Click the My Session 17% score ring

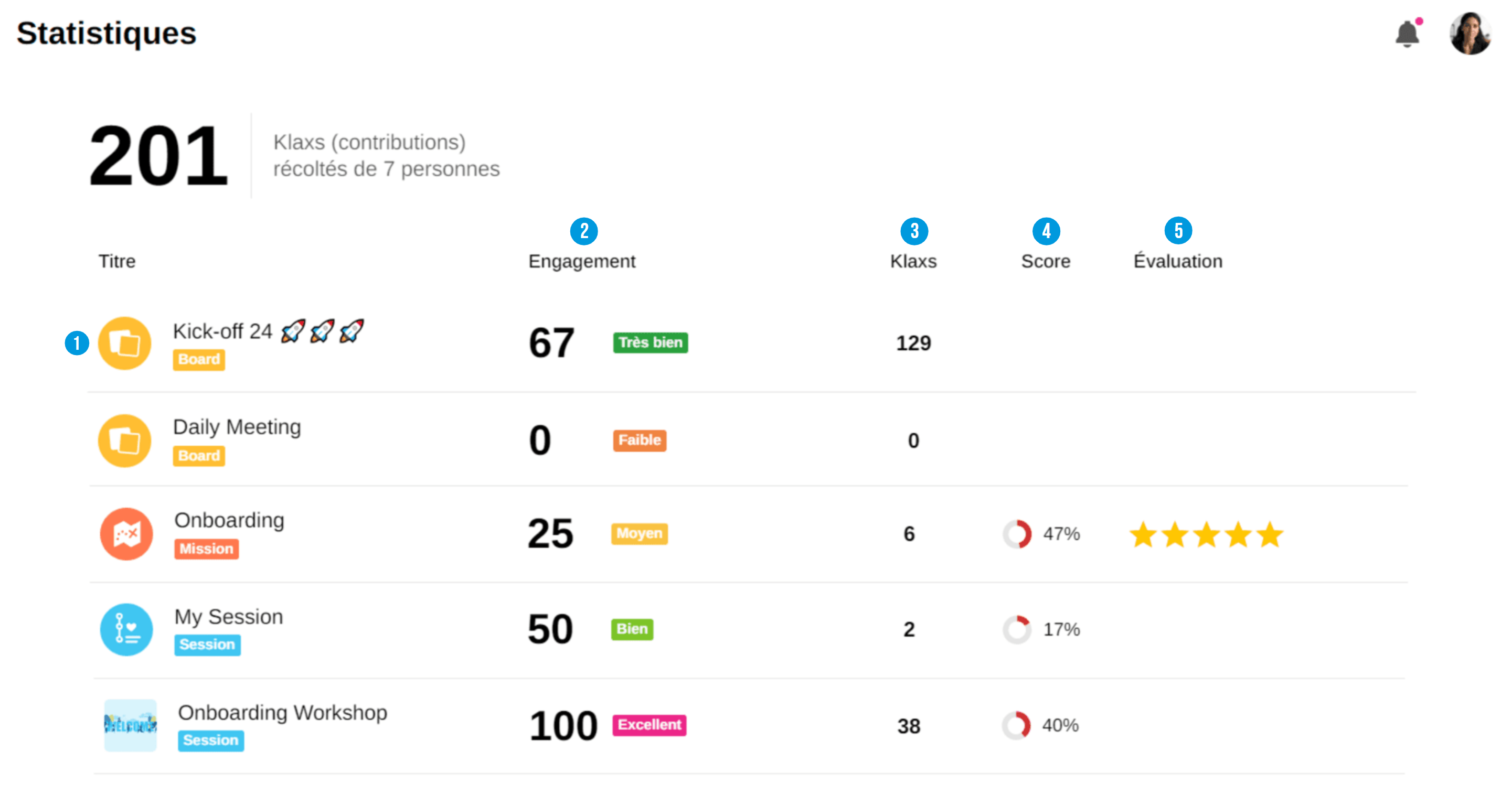[1017, 630]
